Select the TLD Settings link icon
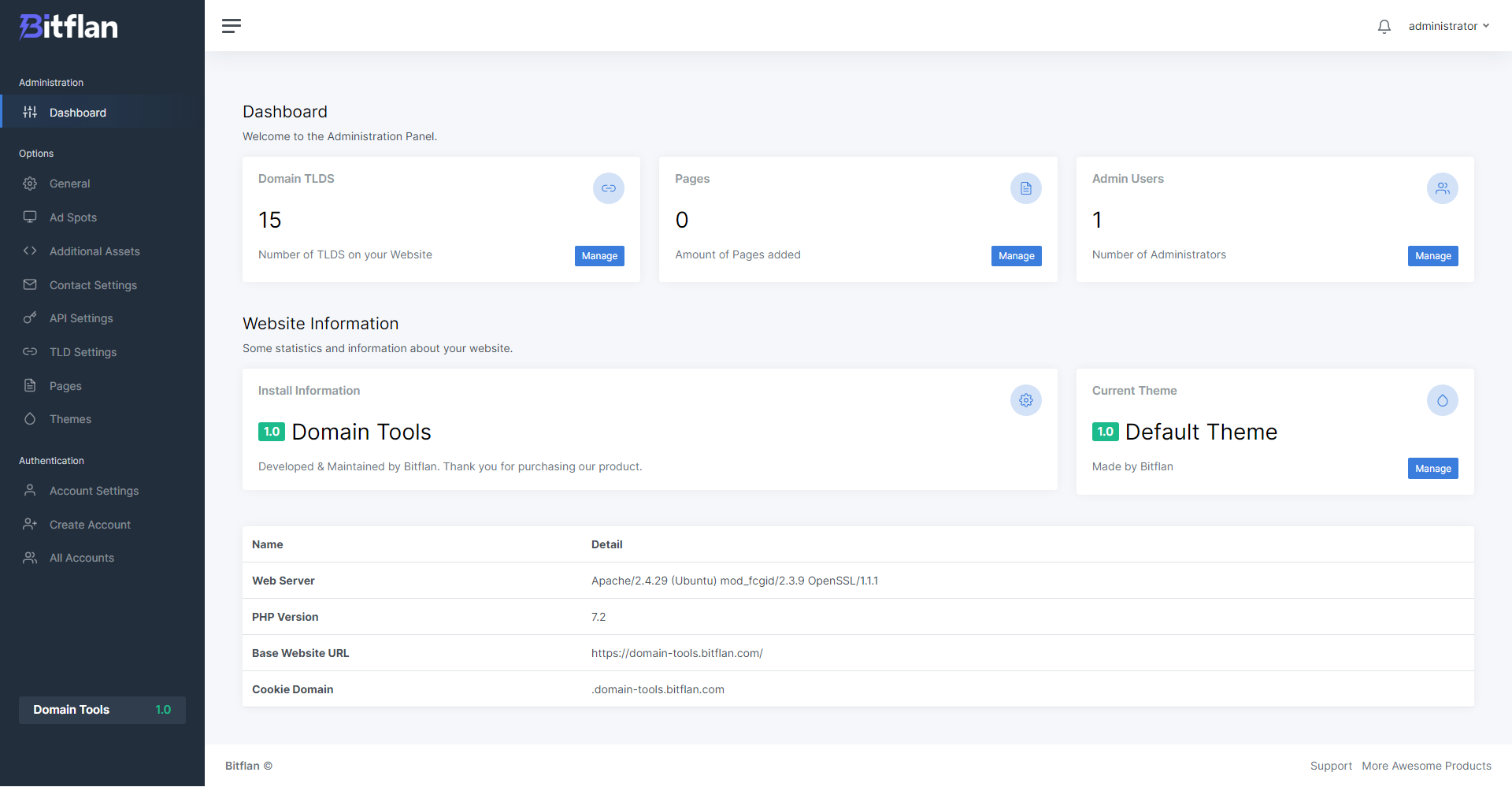Image resolution: width=1512 pixels, height=787 pixels. 30,352
